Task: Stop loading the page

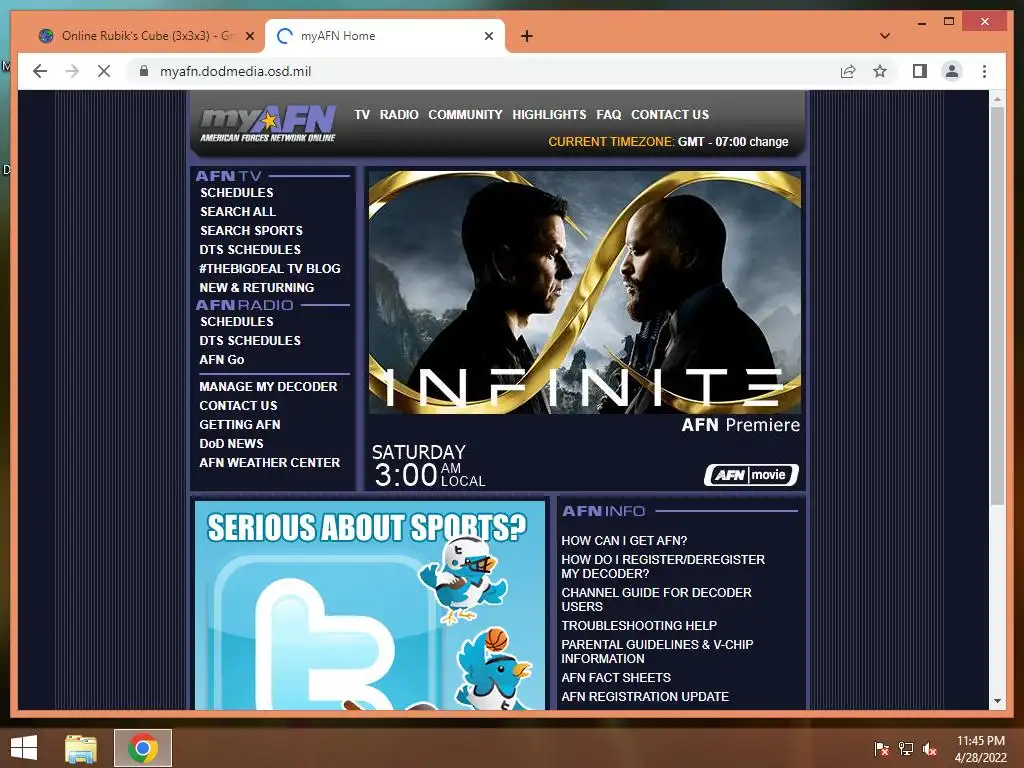Action: click(x=104, y=71)
